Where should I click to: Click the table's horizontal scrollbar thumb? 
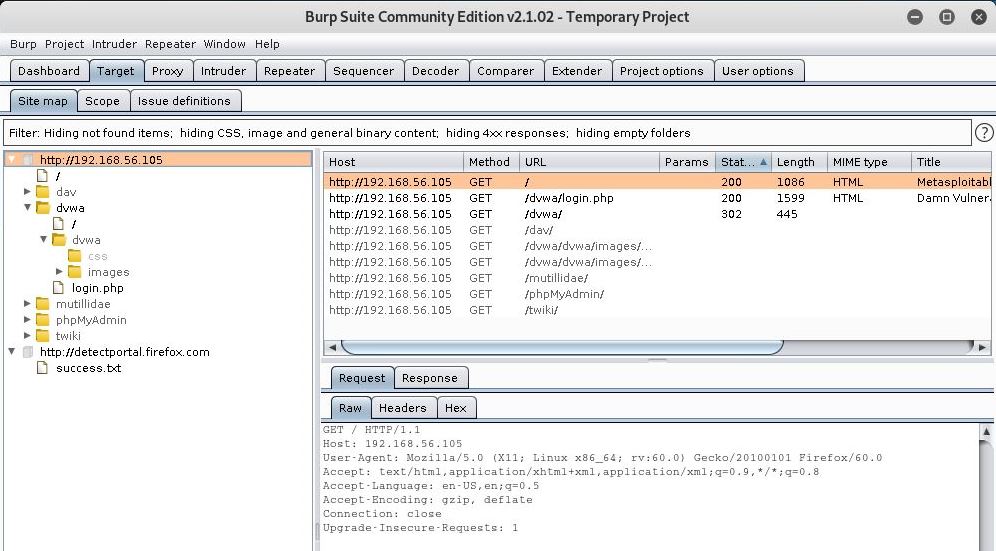(562, 347)
